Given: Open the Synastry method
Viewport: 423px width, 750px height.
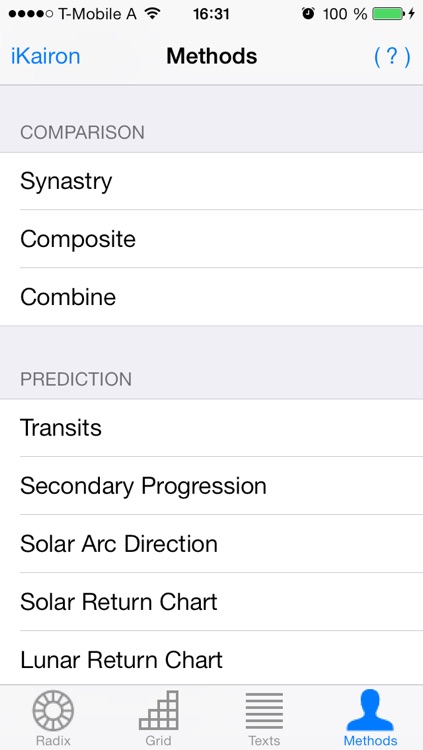Looking at the screenshot, I should click(x=212, y=181).
